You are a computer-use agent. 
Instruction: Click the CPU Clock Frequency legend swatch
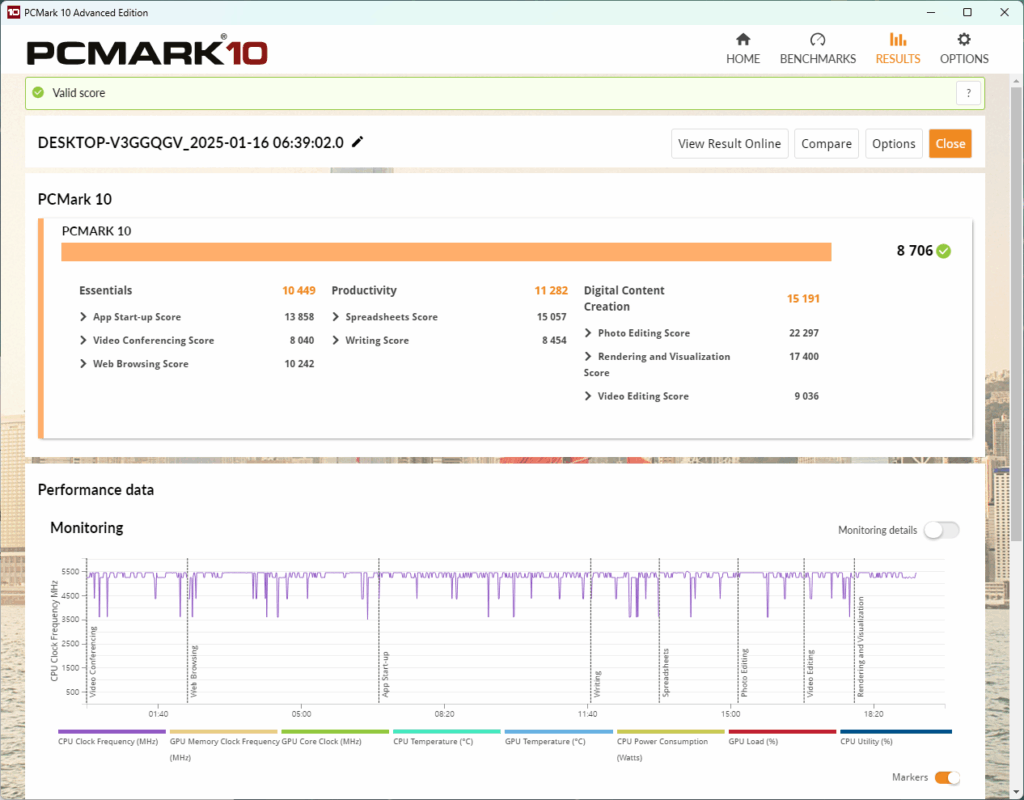(112, 731)
